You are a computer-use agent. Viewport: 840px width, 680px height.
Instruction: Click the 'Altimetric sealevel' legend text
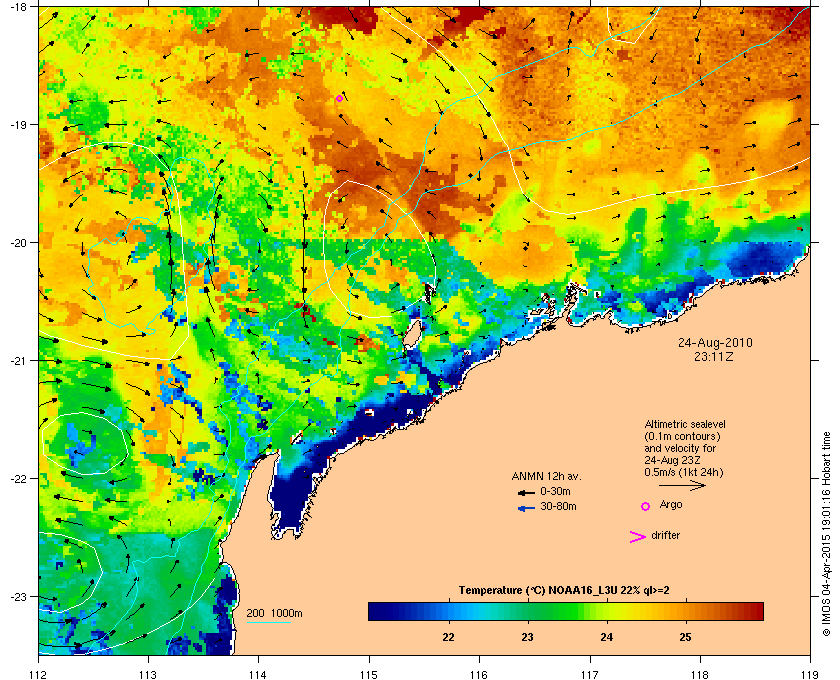coord(685,424)
